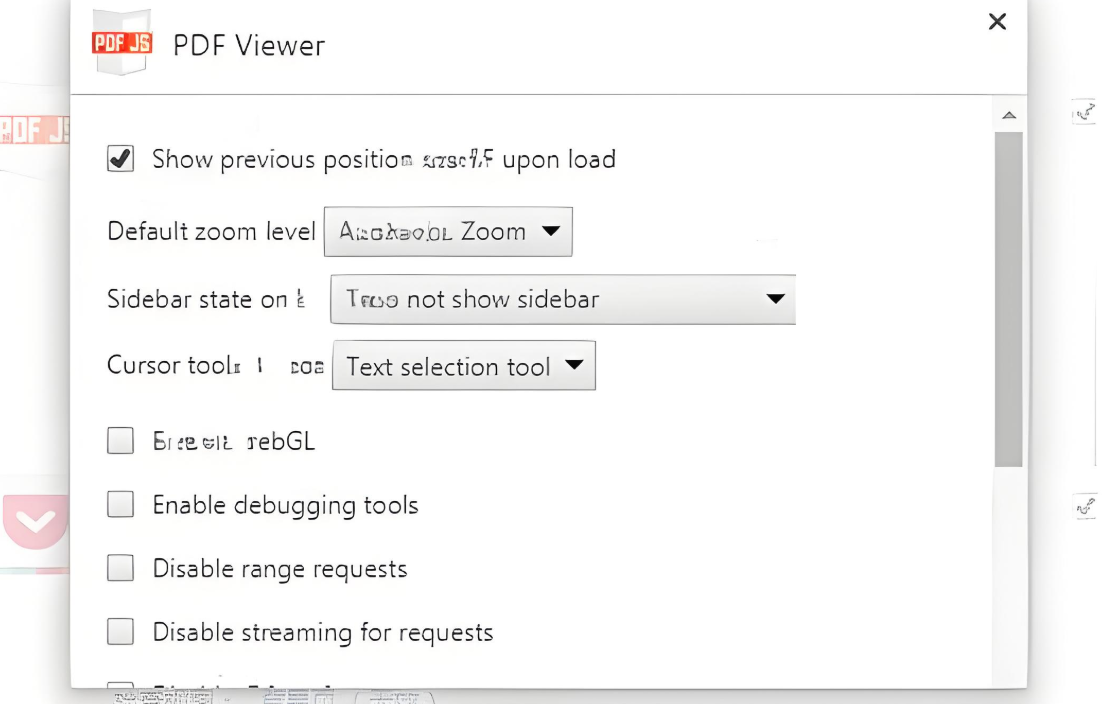
Task: Click the Default zoom level label
Action: (211, 232)
